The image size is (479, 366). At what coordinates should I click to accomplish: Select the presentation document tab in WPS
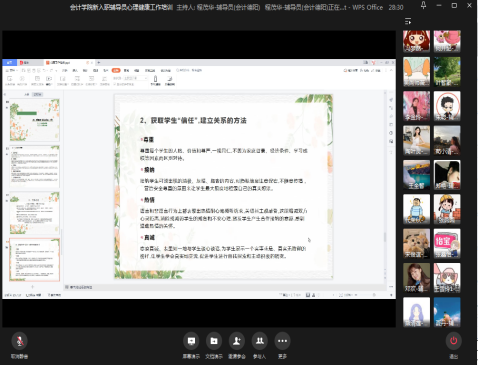(68, 62)
